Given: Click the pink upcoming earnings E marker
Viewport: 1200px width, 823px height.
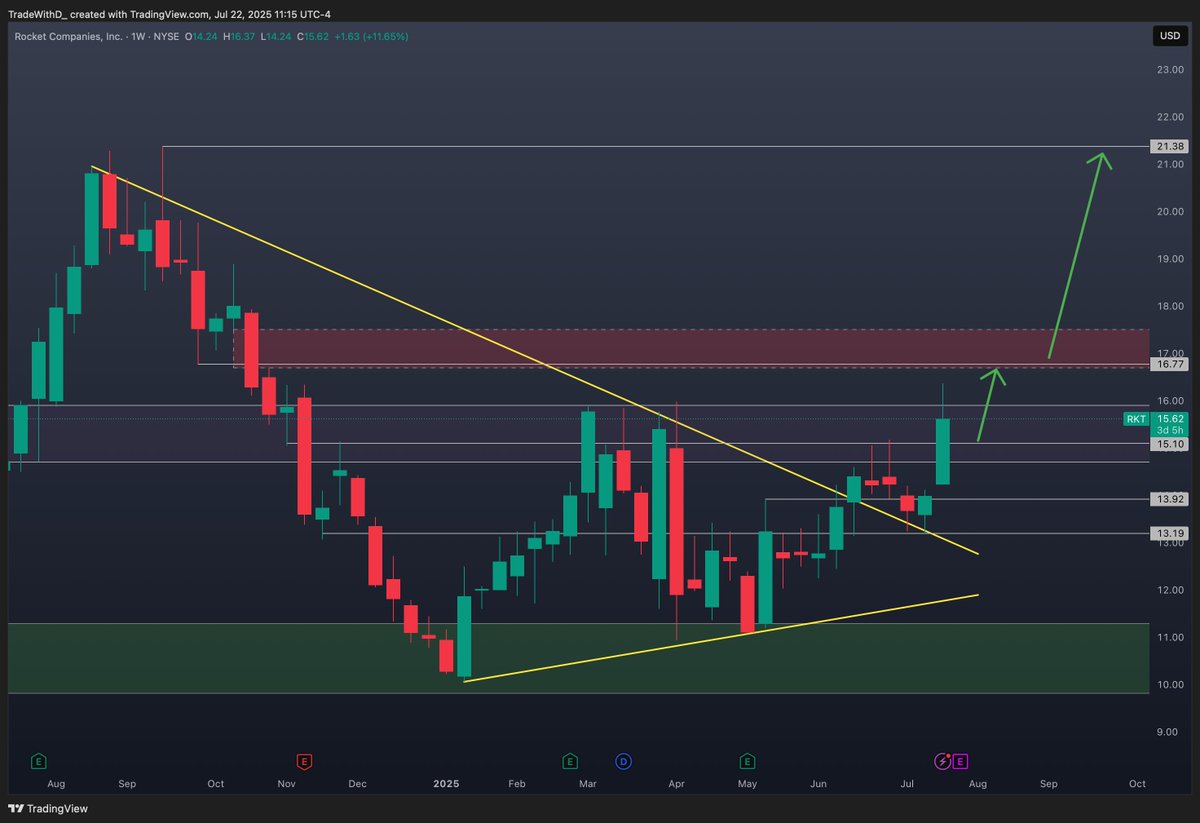Looking at the screenshot, I should pyautogui.click(x=960, y=762).
